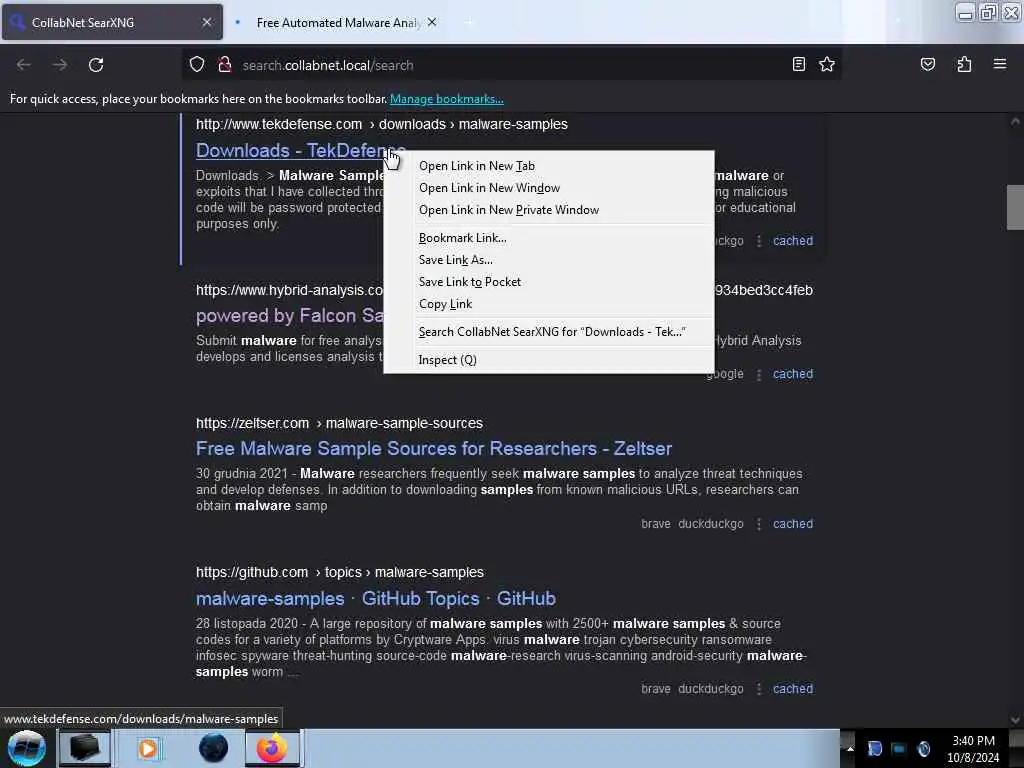The image size is (1024, 768).
Task: Open malware-samples GitHub Topics link
Action: (376, 599)
